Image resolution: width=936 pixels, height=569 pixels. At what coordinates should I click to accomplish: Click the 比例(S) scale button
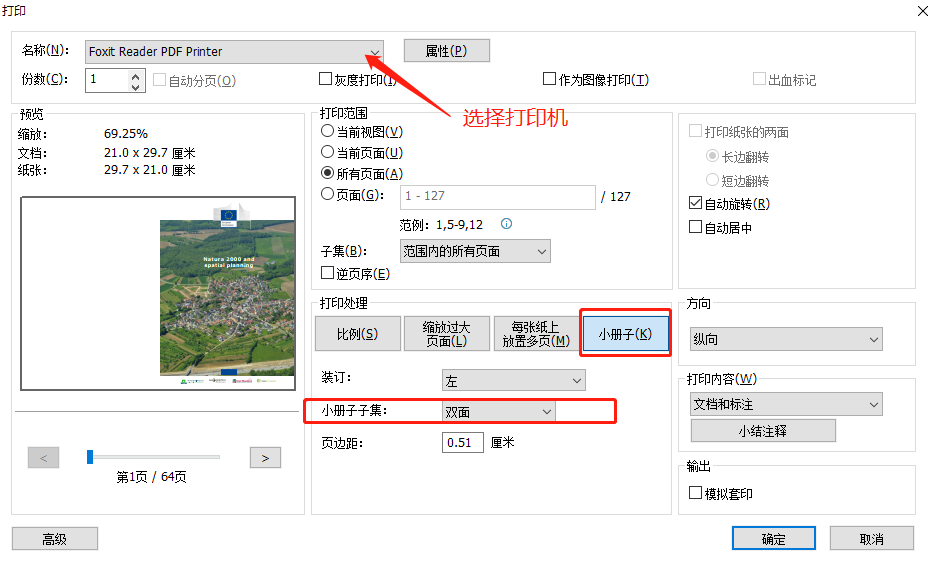click(x=358, y=334)
